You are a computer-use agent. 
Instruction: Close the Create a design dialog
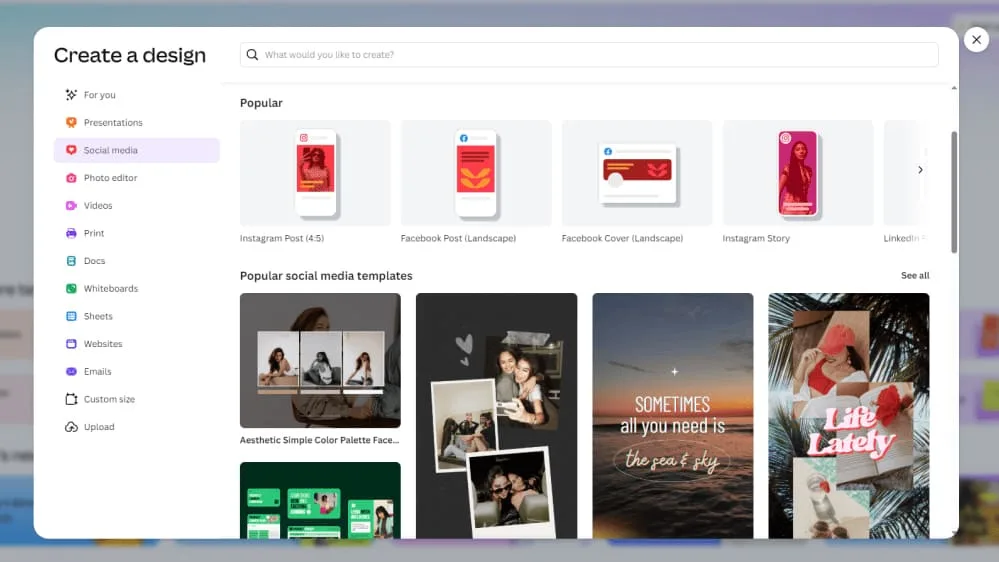[x=976, y=40]
